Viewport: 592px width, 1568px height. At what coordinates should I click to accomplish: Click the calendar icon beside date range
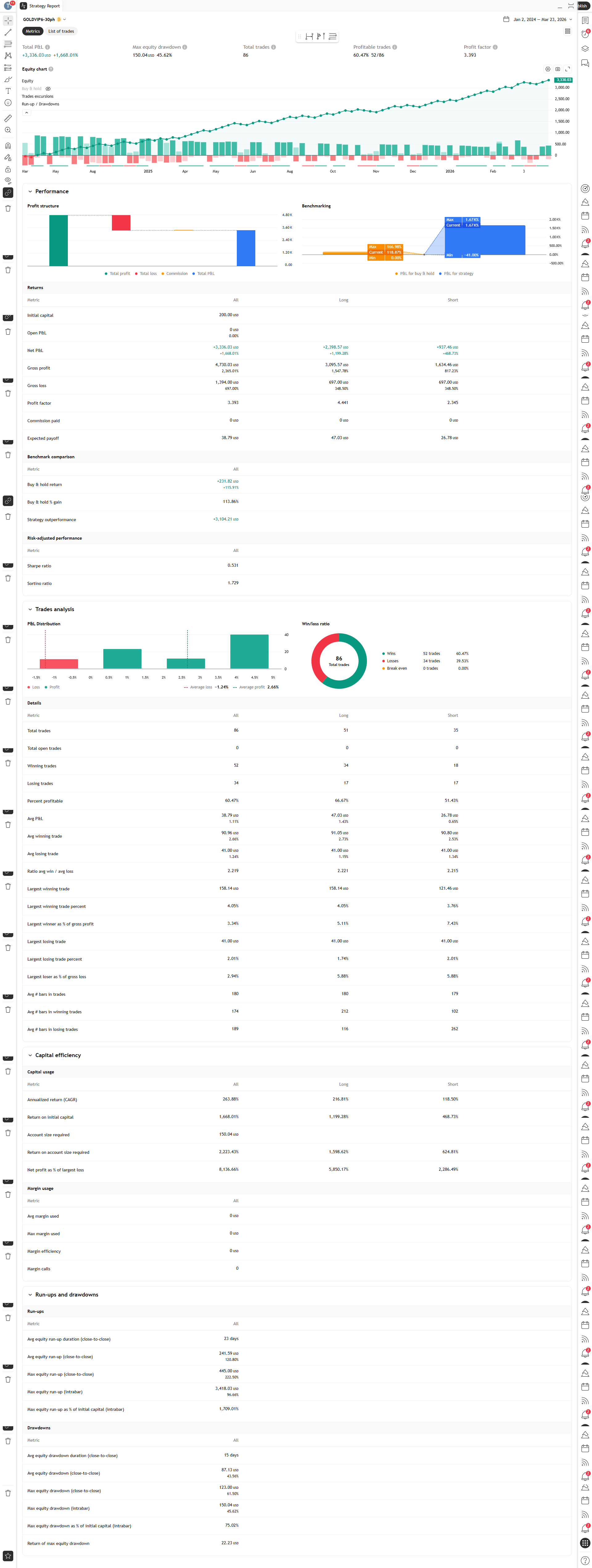pos(506,19)
